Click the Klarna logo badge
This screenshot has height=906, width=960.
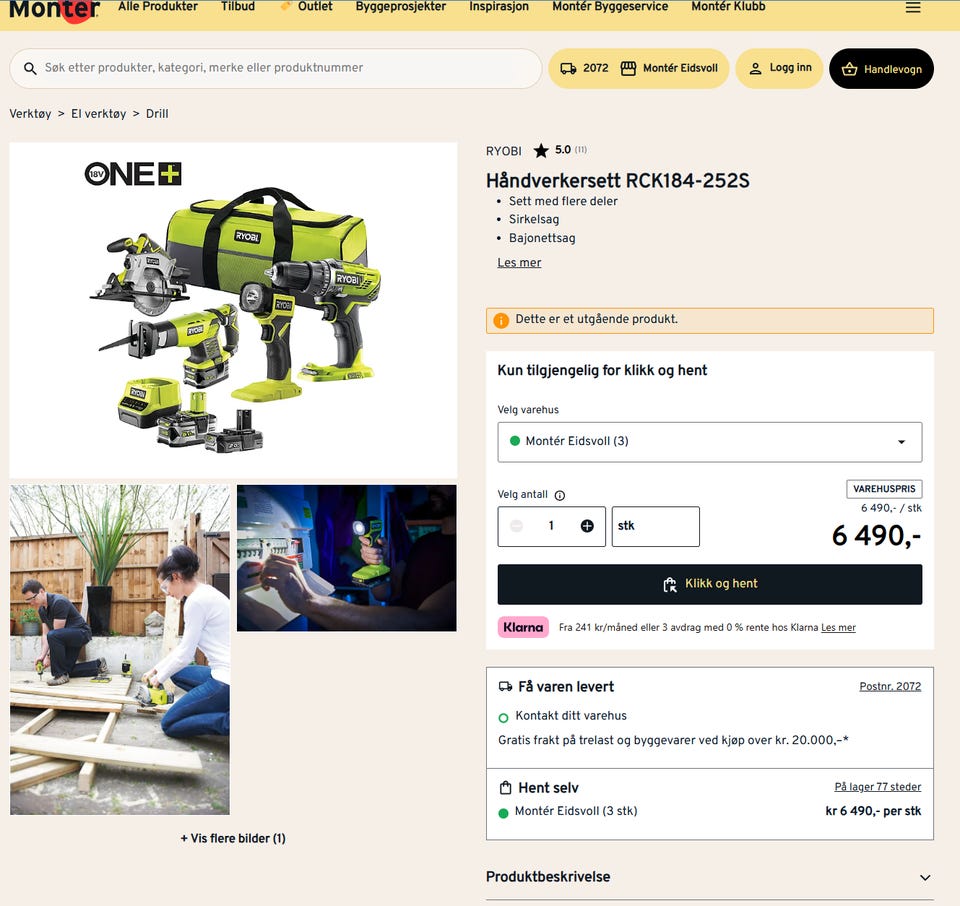pos(523,627)
